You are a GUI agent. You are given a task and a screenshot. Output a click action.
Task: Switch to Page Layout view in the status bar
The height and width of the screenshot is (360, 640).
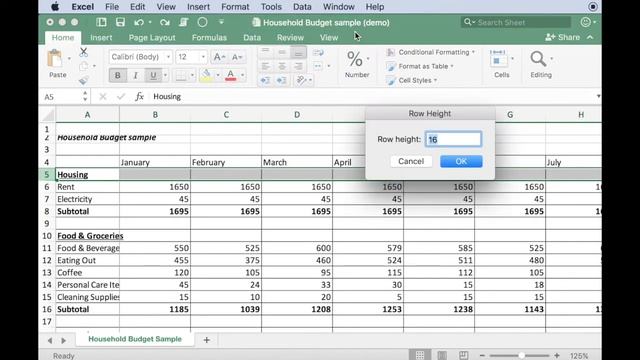coord(442,355)
